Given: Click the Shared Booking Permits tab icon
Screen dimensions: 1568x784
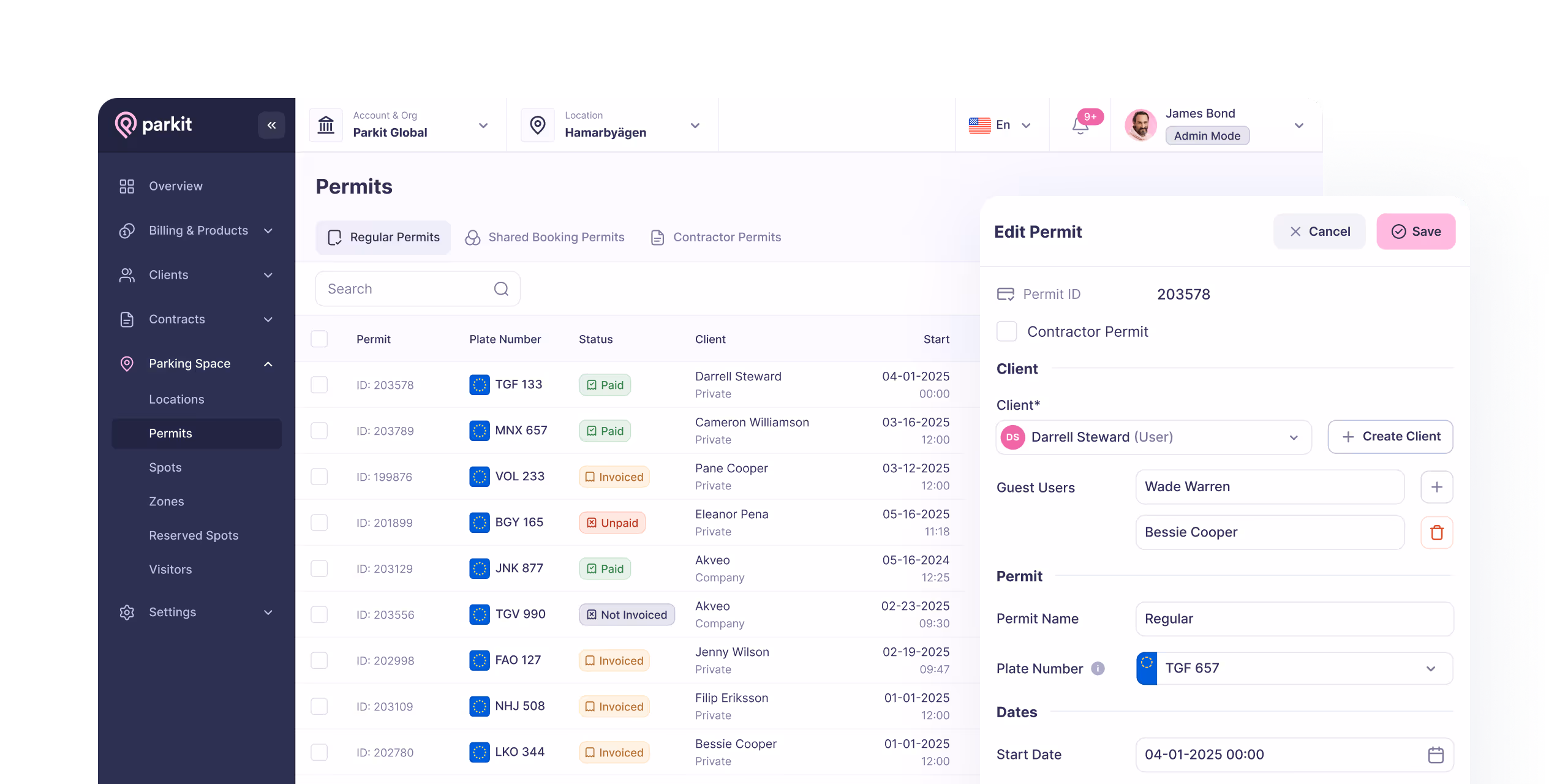Looking at the screenshot, I should [472, 238].
